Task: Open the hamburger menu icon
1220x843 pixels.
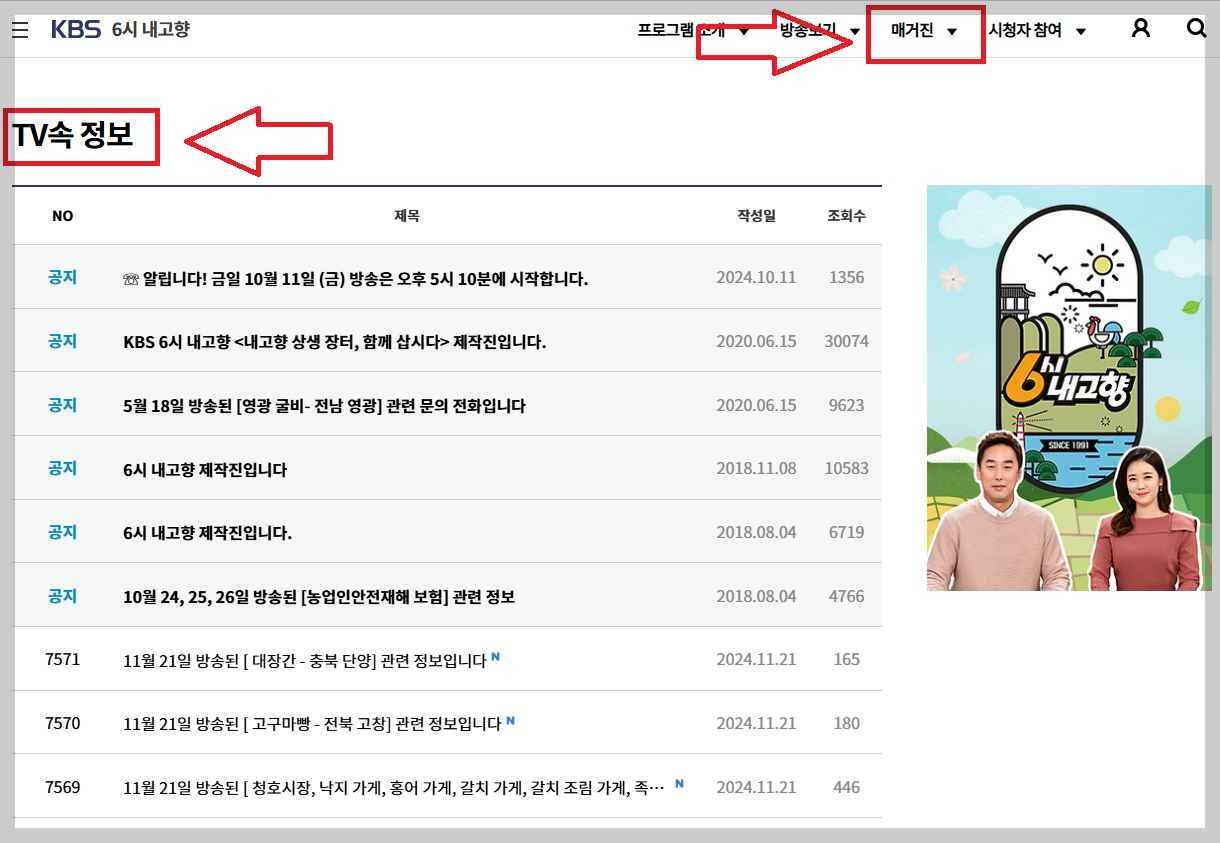Action: coord(20,30)
